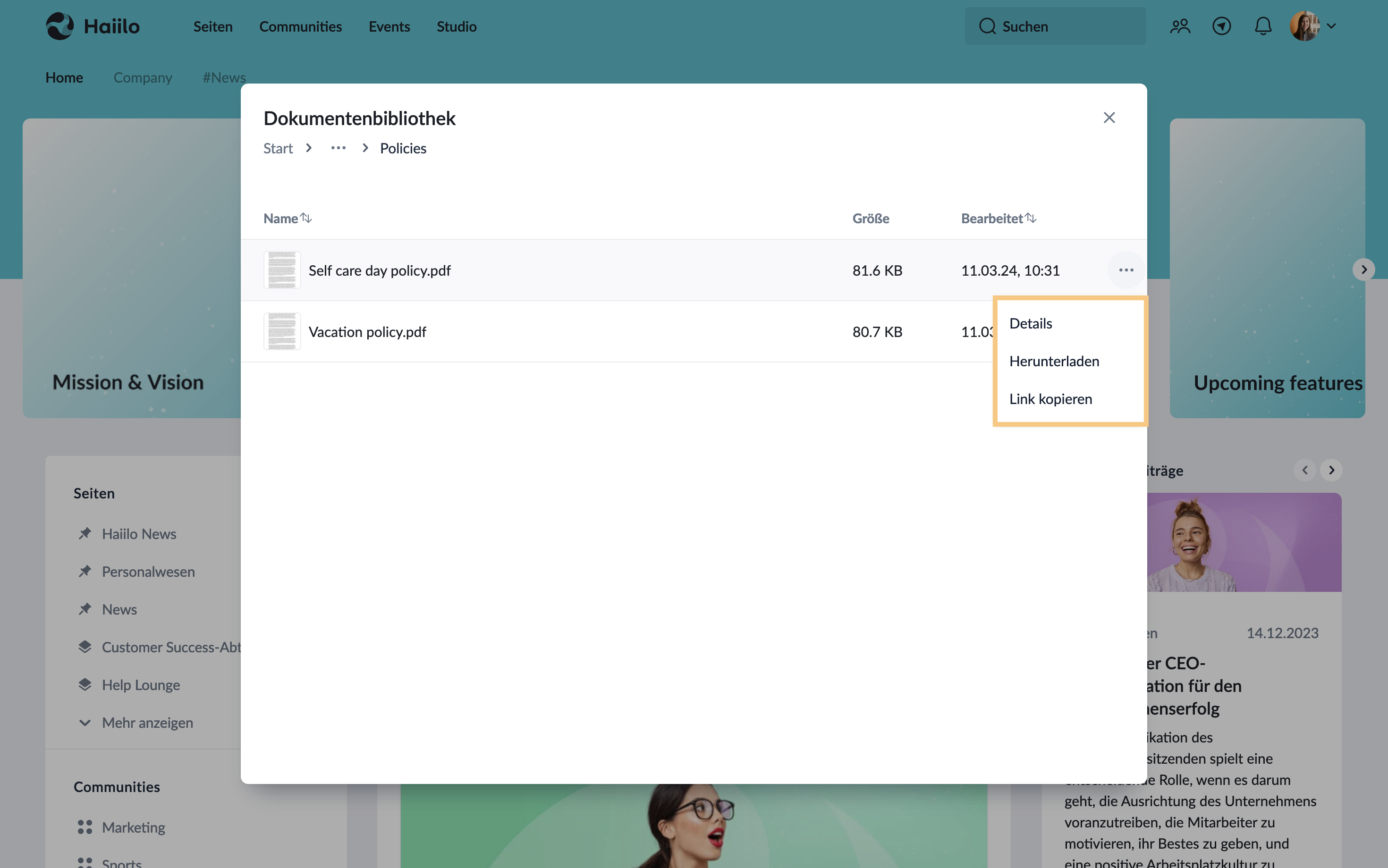Open the Upcoming features card

click(x=1267, y=268)
